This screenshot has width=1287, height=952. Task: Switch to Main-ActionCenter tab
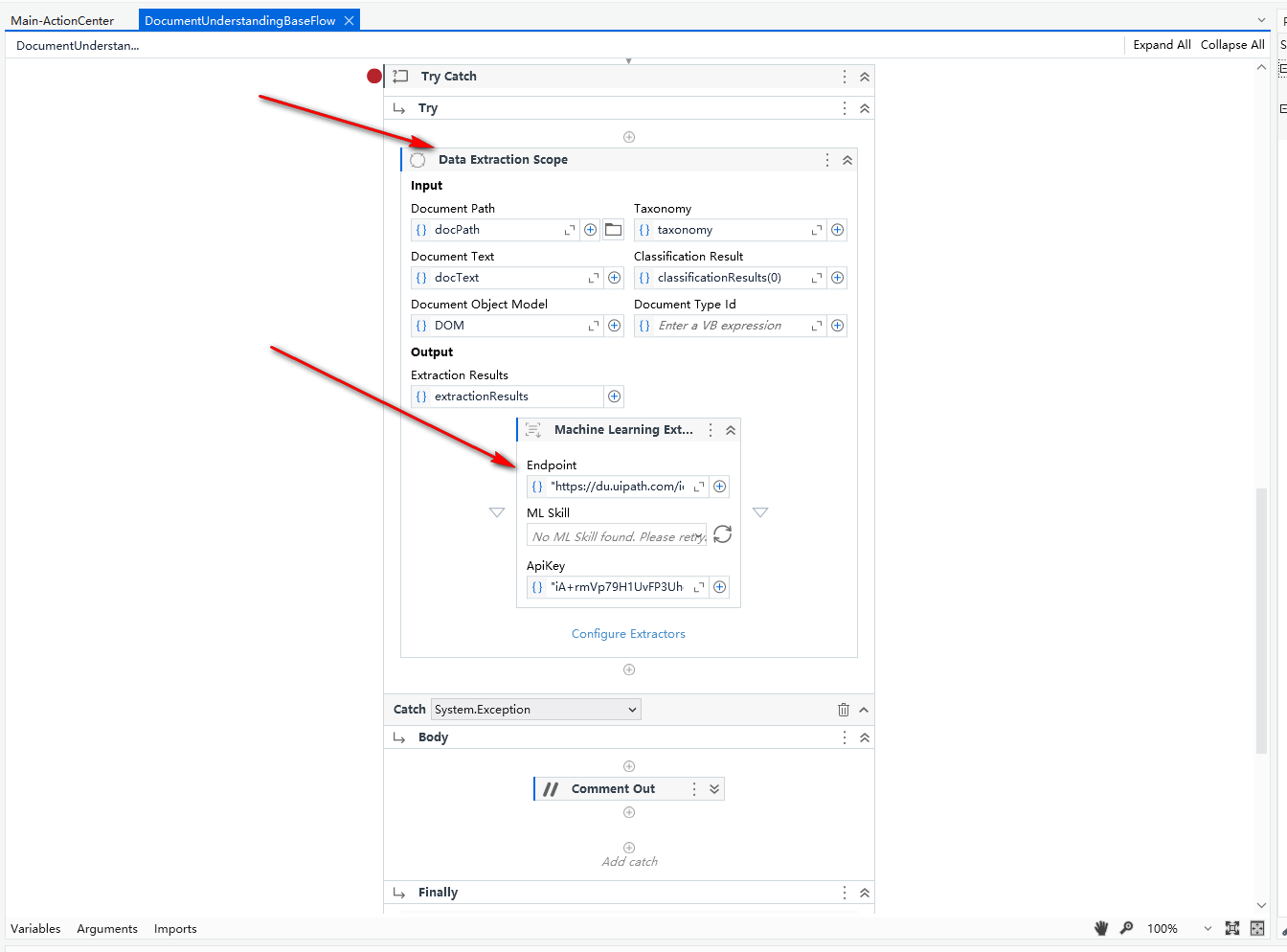[62, 20]
